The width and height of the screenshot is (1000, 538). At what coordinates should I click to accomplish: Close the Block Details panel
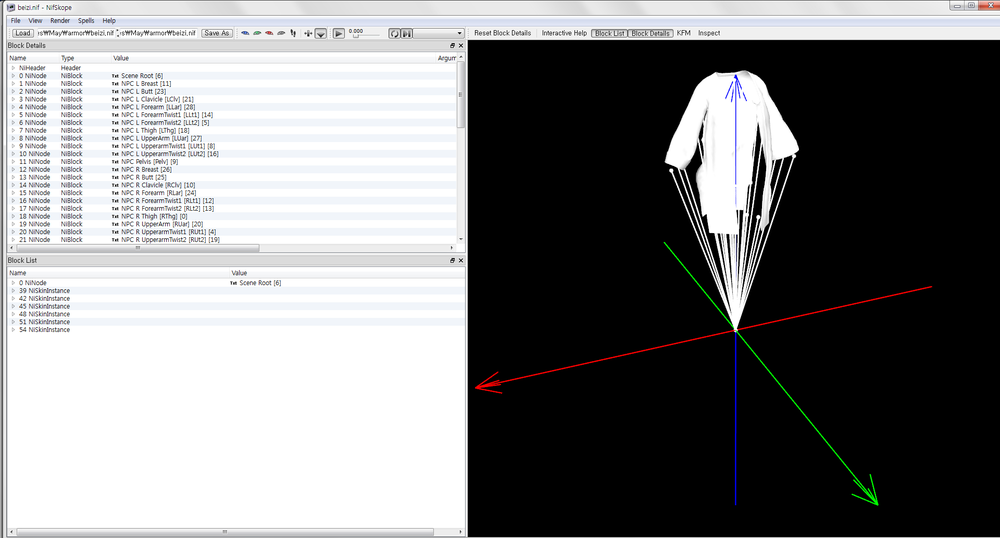(x=460, y=46)
